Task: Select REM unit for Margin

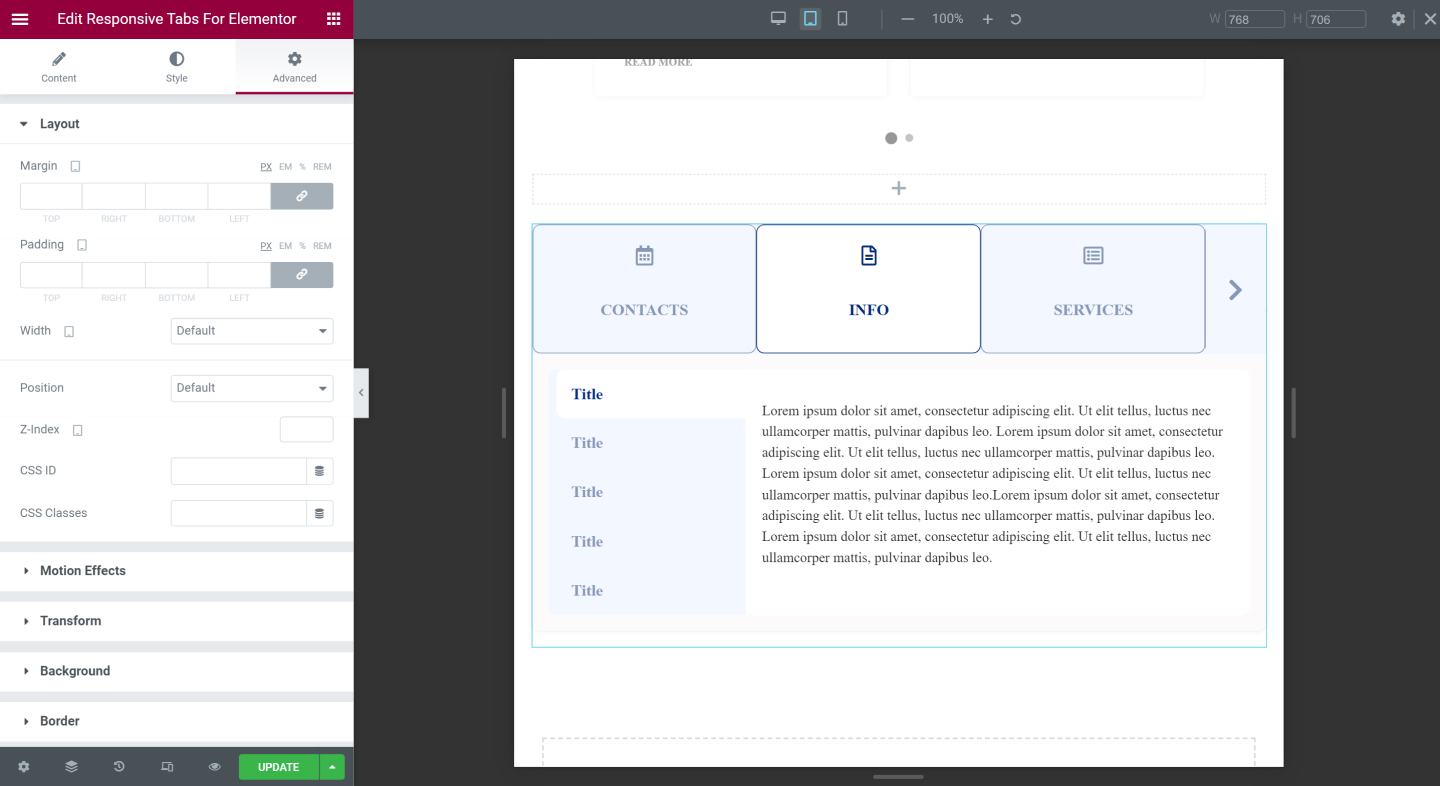Action: point(322,167)
